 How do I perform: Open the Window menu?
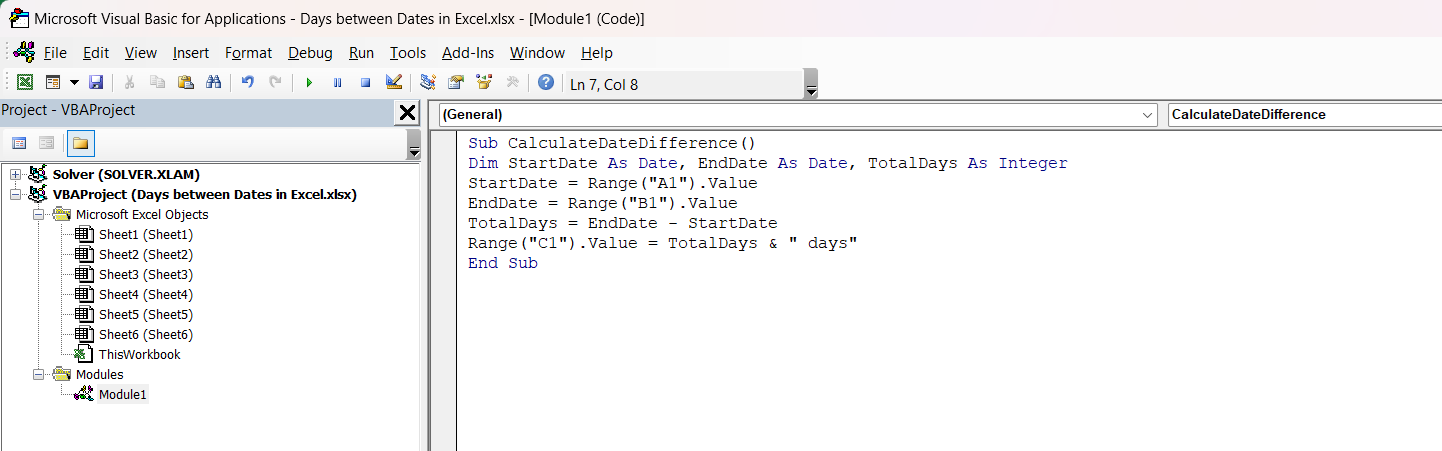(537, 53)
